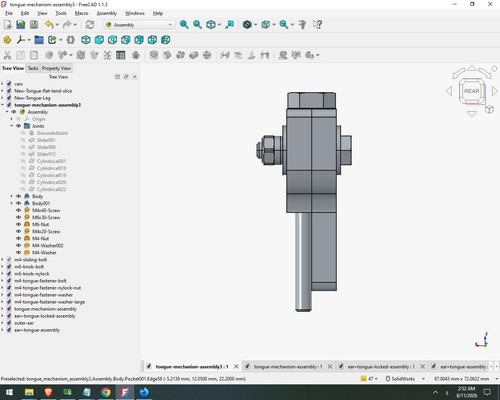Switch to ear+tongue-locked-assembly : 1 document tab
The image size is (500, 400).
pyautogui.click(x=381, y=367)
